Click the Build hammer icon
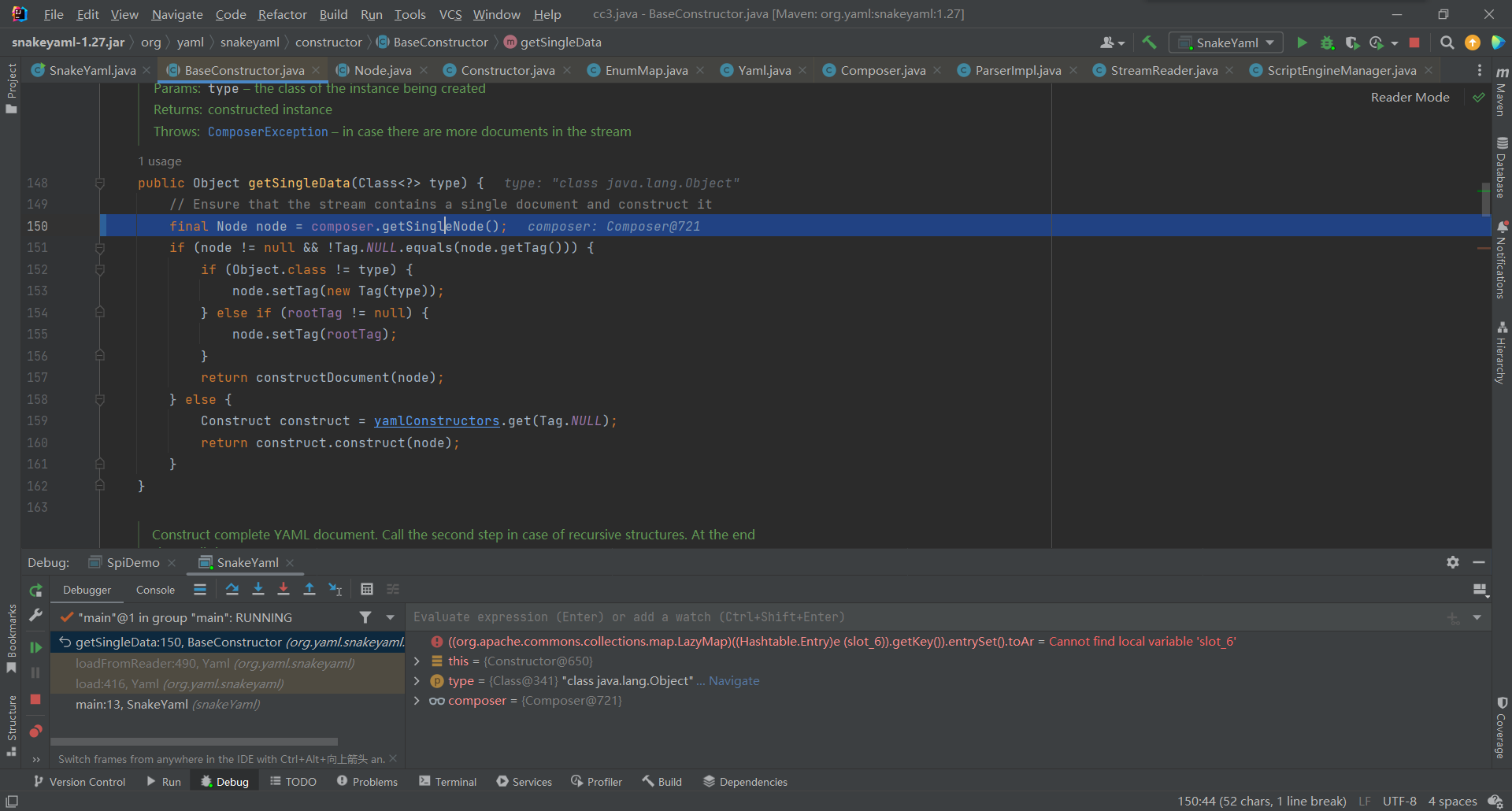Viewport: 1512px width, 811px height. (1150, 43)
